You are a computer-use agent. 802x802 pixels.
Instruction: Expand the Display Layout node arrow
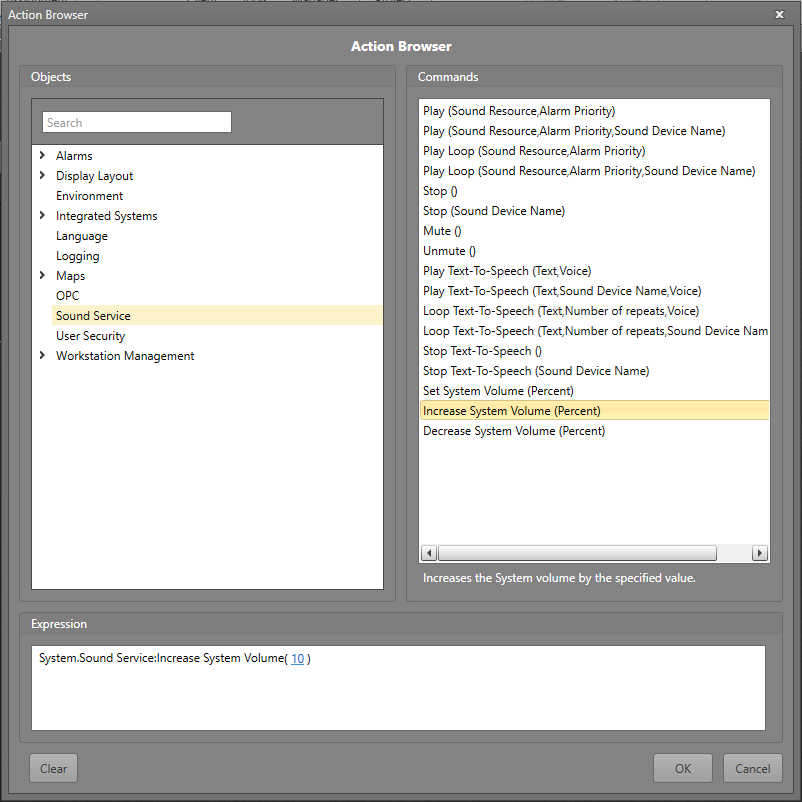[42, 176]
